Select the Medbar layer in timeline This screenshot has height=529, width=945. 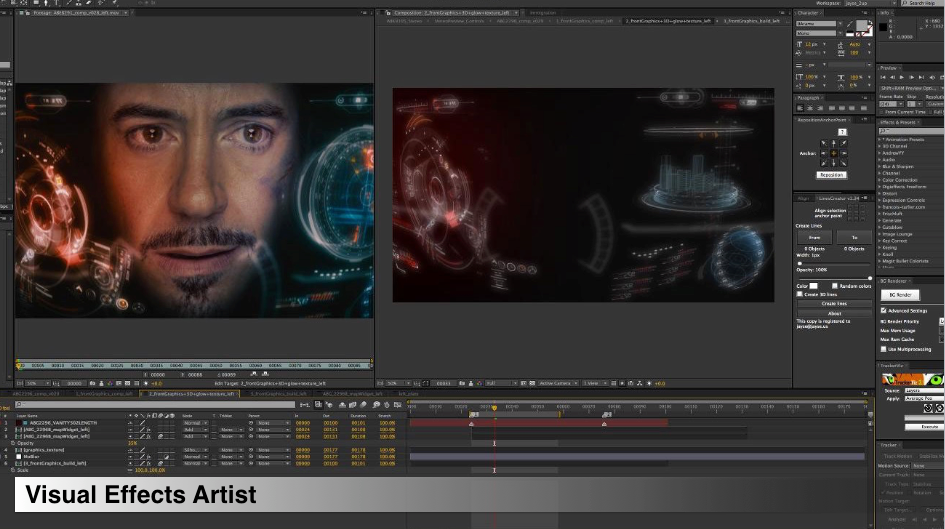32,457
